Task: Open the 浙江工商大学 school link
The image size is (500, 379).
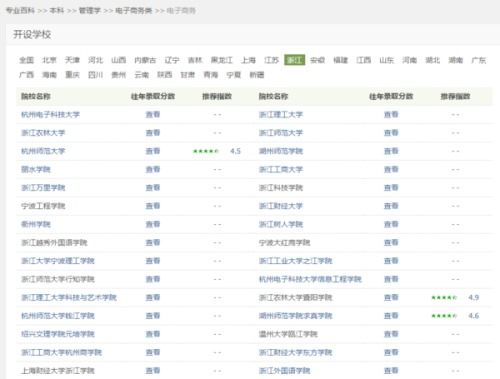Action: pyautogui.click(x=281, y=169)
